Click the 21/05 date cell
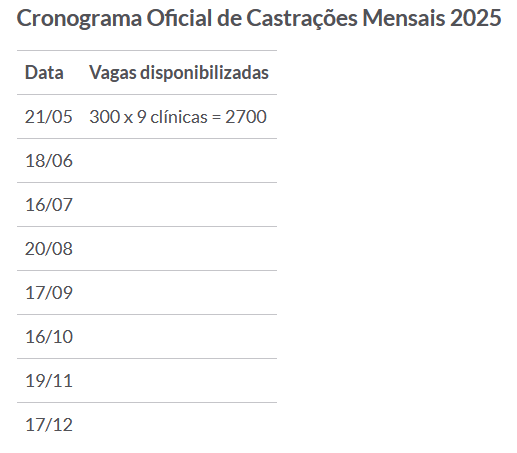Screen dimensions: 517x453 49,117
